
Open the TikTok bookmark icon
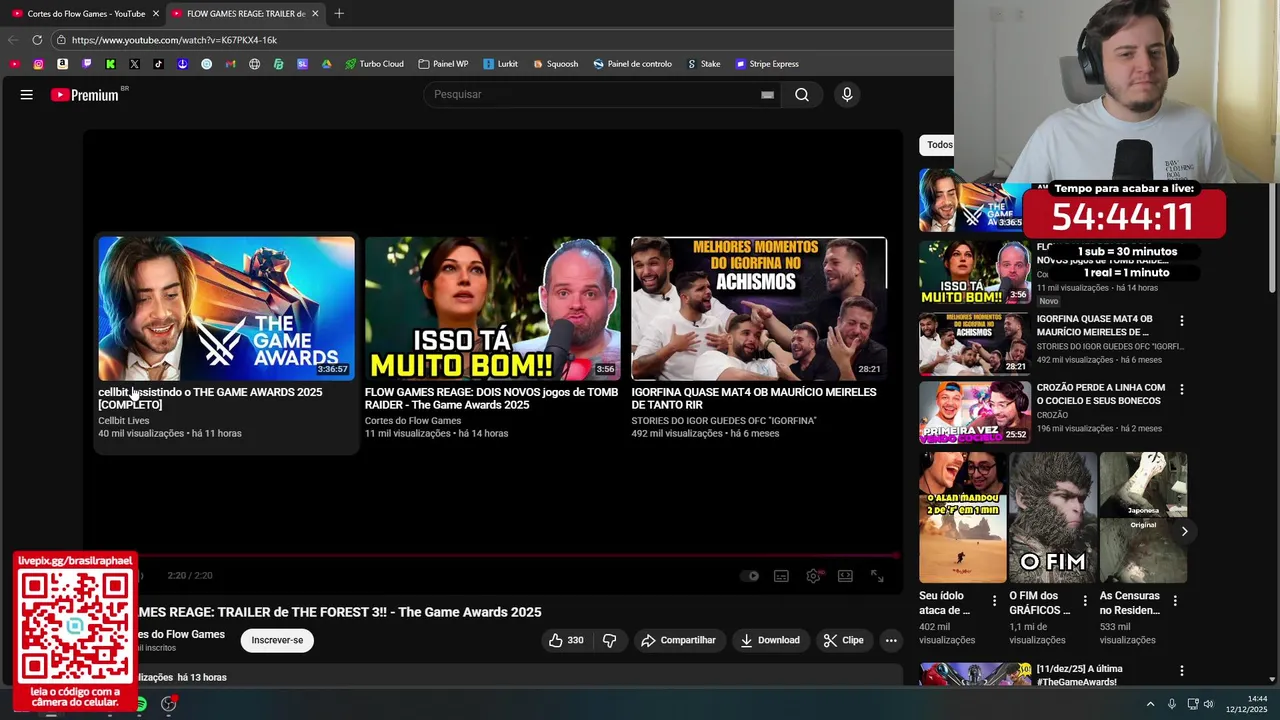158,64
